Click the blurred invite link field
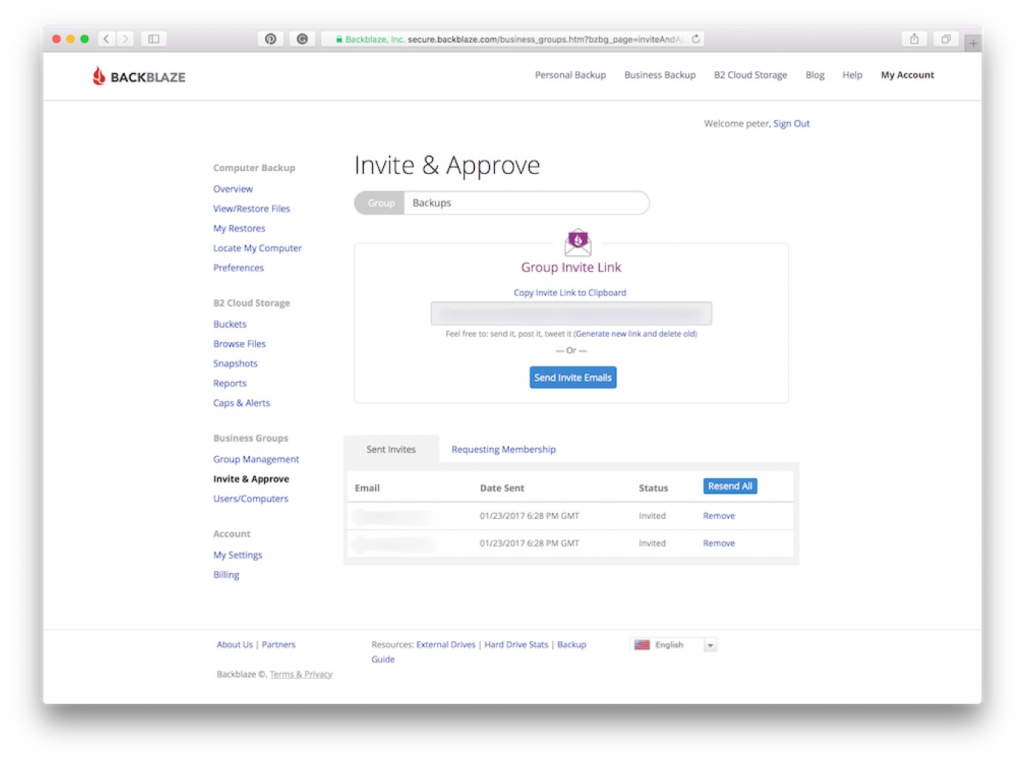This screenshot has height=764, width=1024. tap(571, 313)
